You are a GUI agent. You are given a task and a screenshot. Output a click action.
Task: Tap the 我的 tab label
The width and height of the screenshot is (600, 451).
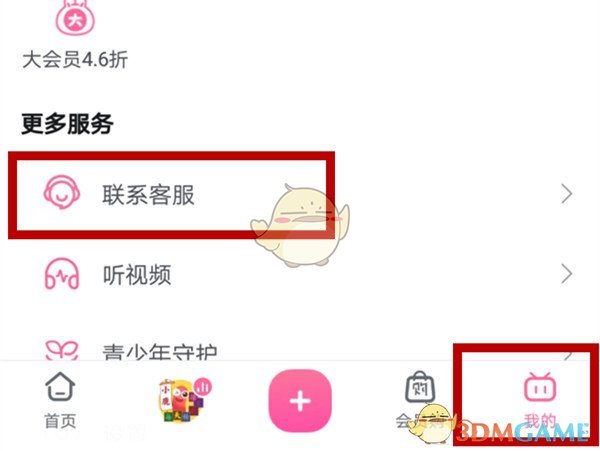[x=540, y=421]
